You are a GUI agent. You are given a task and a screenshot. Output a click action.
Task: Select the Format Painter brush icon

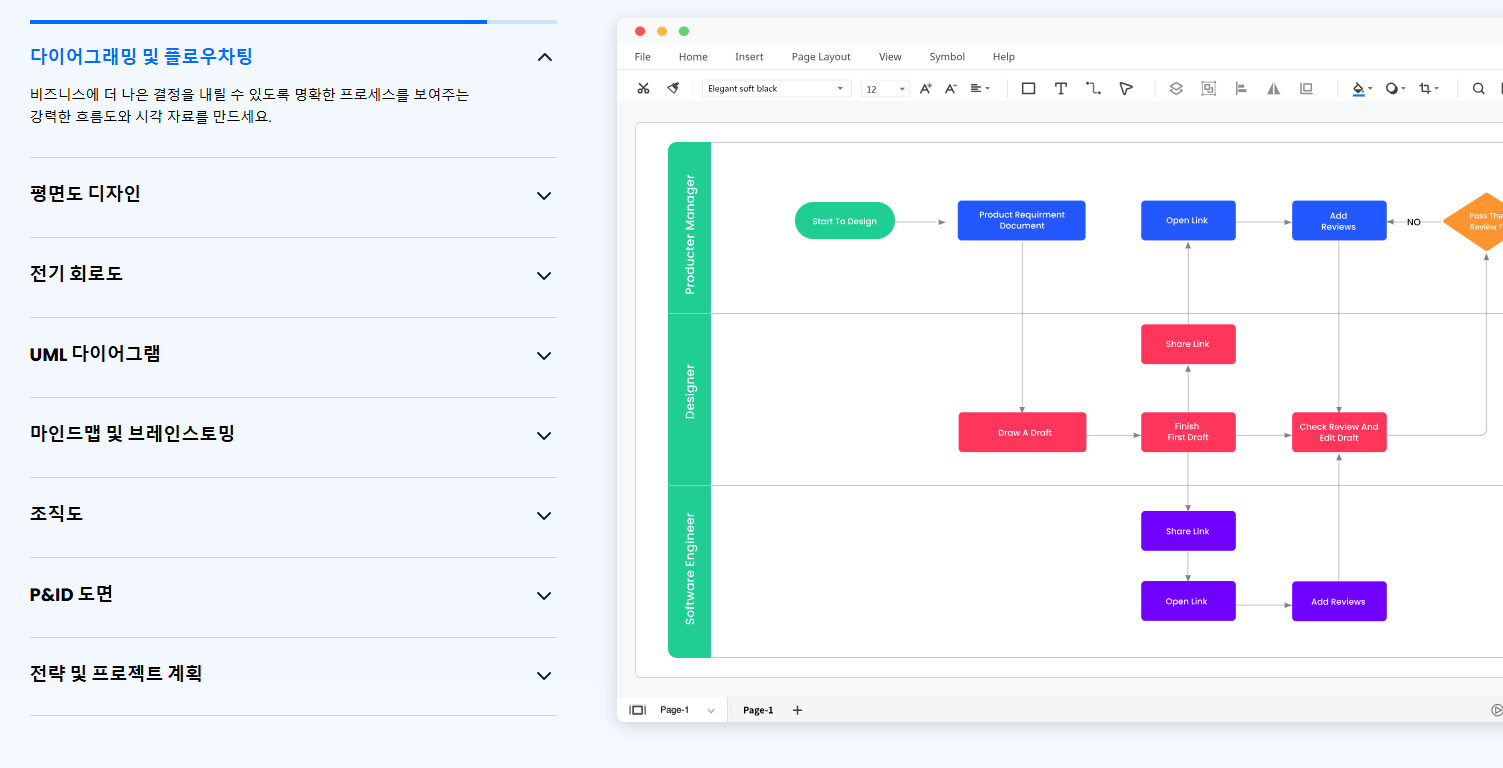(x=673, y=88)
